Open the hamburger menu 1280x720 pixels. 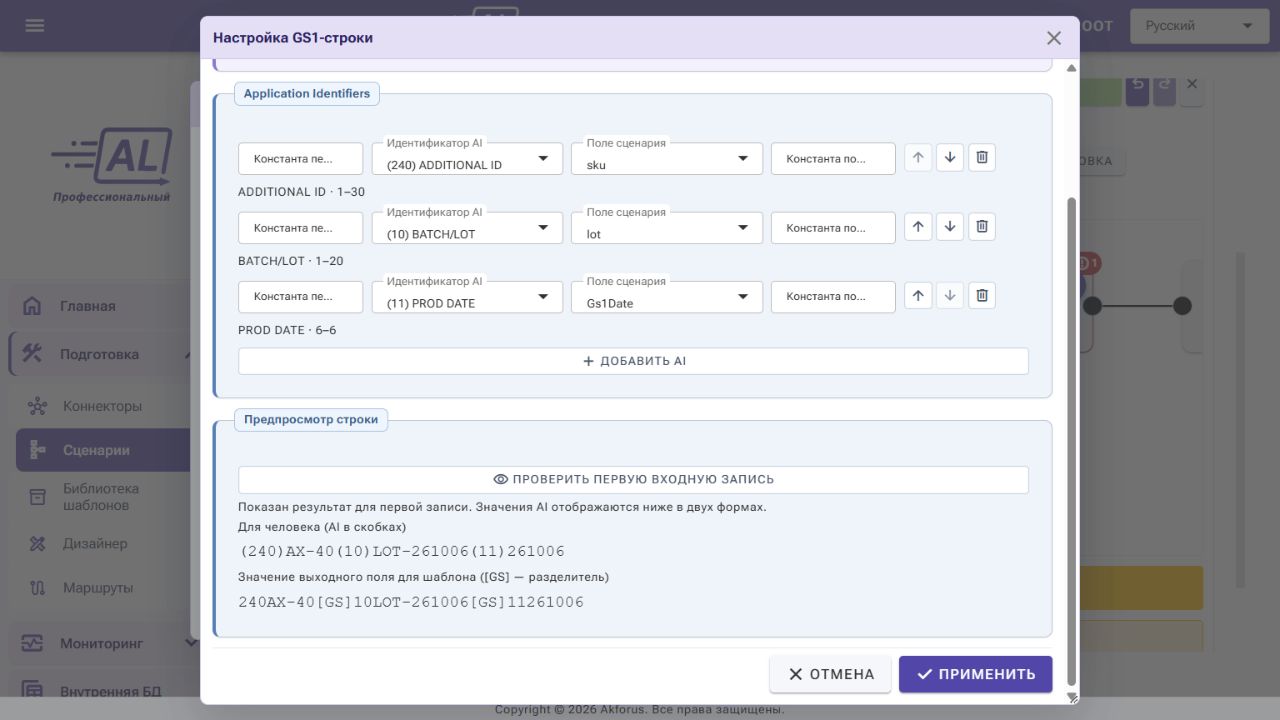tap(35, 26)
